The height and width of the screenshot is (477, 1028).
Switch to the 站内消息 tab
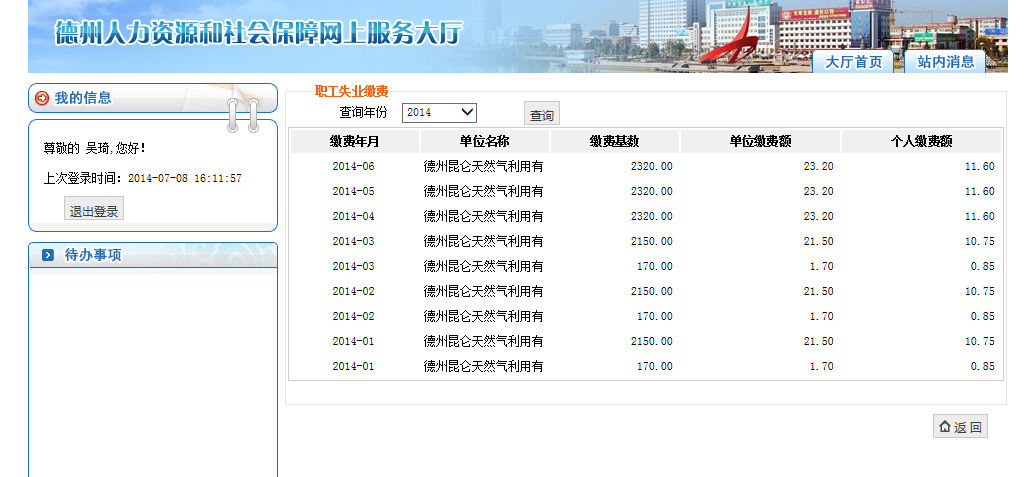(945, 62)
